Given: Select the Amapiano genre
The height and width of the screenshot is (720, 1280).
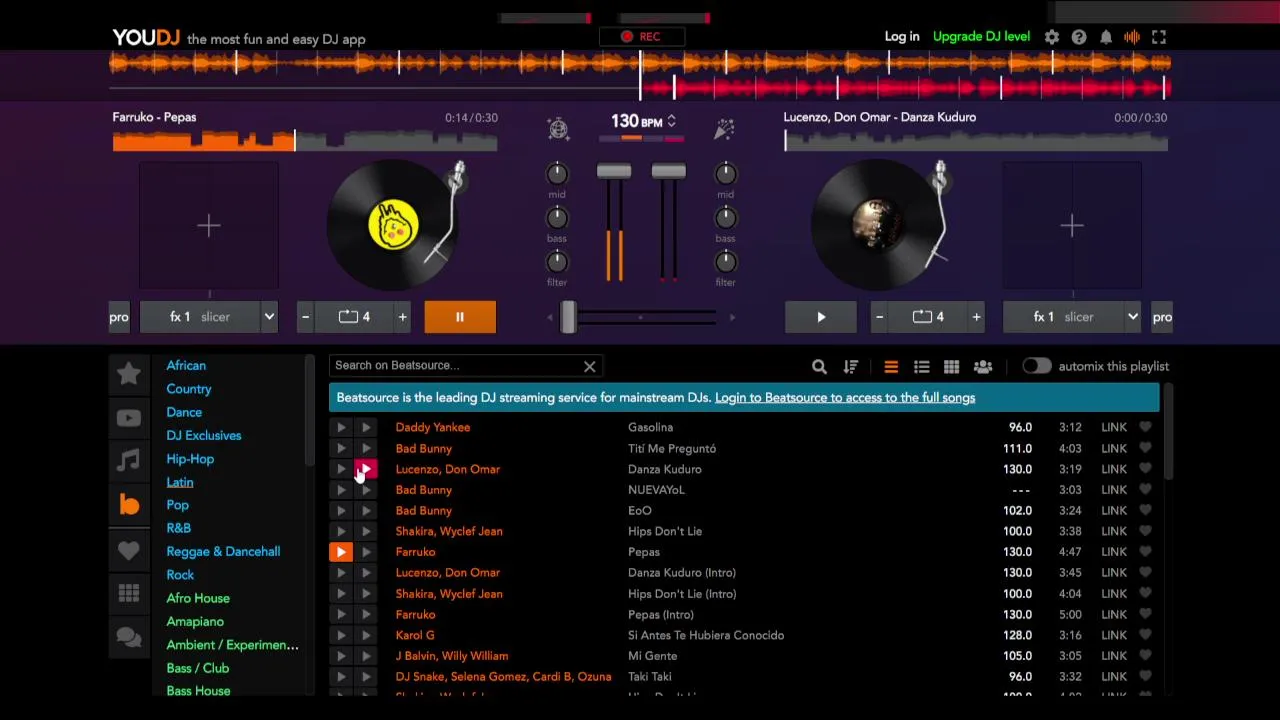Looking at the screenshot, I should click(195, 622).
